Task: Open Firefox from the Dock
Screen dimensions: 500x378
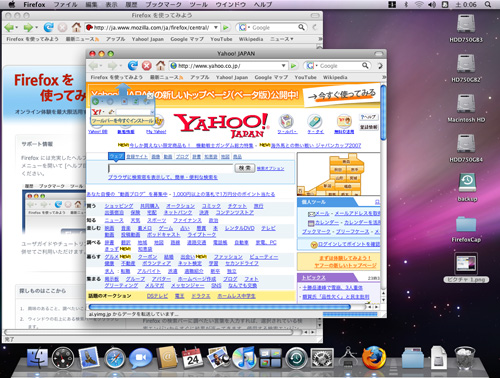Action: pos(374,358)
